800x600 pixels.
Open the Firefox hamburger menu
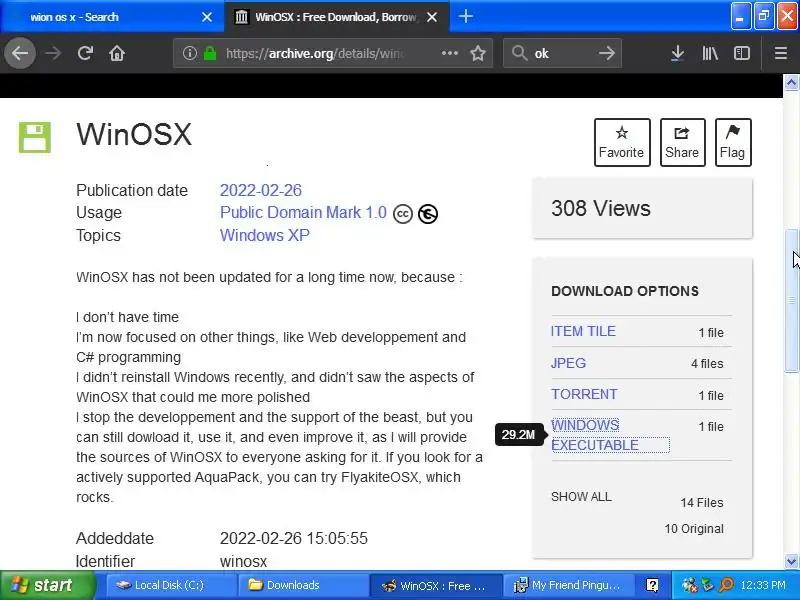click(781, 53)
